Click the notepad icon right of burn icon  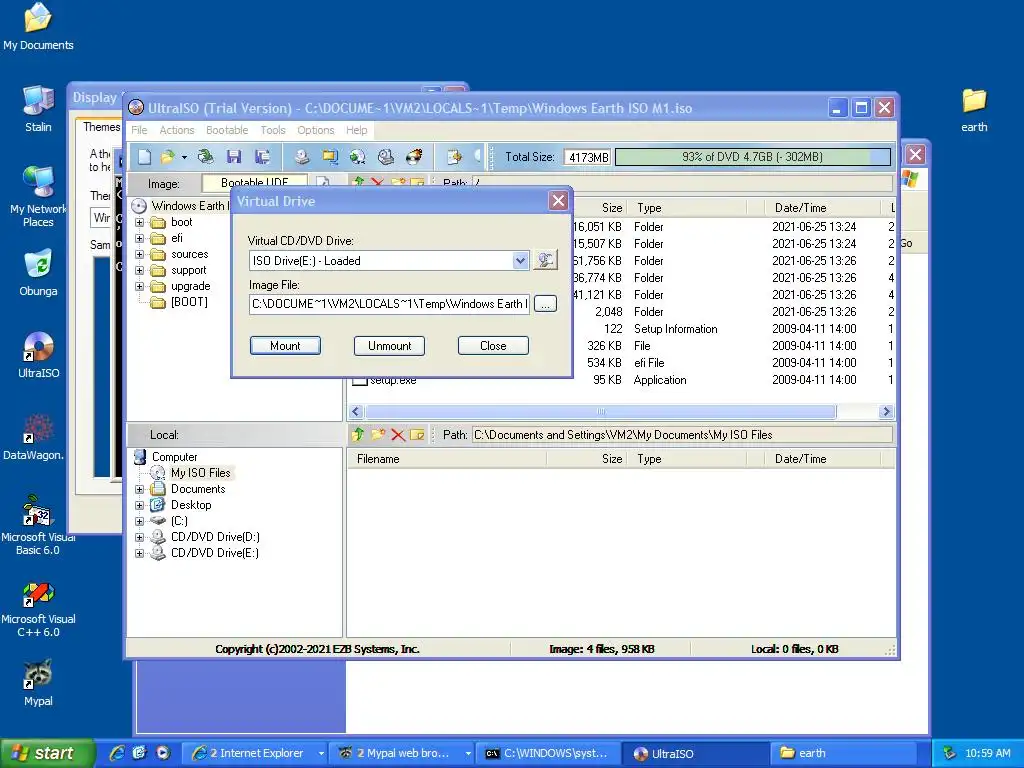click(454, 157)
